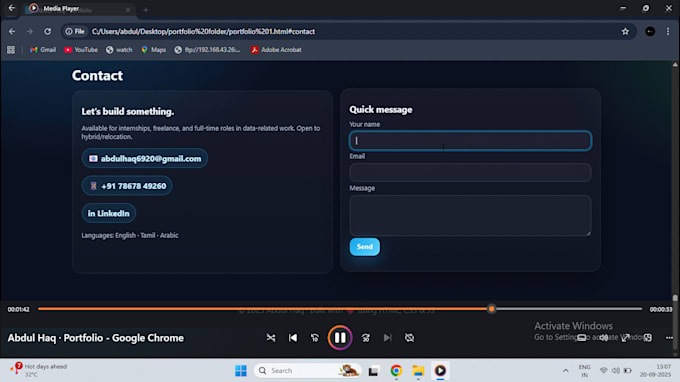Click the taskbar Search box
Viewport: 680px width, 382px height.
tap(307, 370)
